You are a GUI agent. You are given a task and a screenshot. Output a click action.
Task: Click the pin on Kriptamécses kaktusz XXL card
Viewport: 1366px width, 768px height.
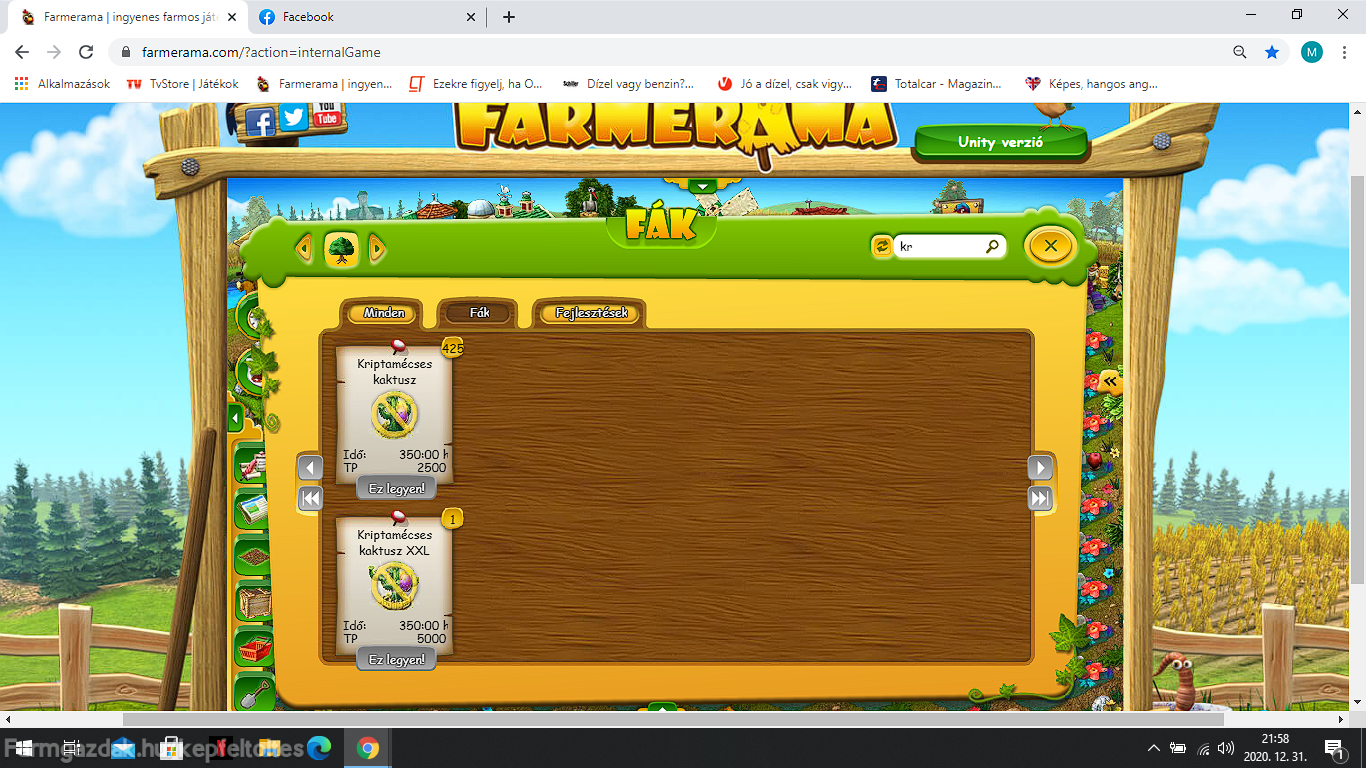pyautogui.click(x=397, y=518)
